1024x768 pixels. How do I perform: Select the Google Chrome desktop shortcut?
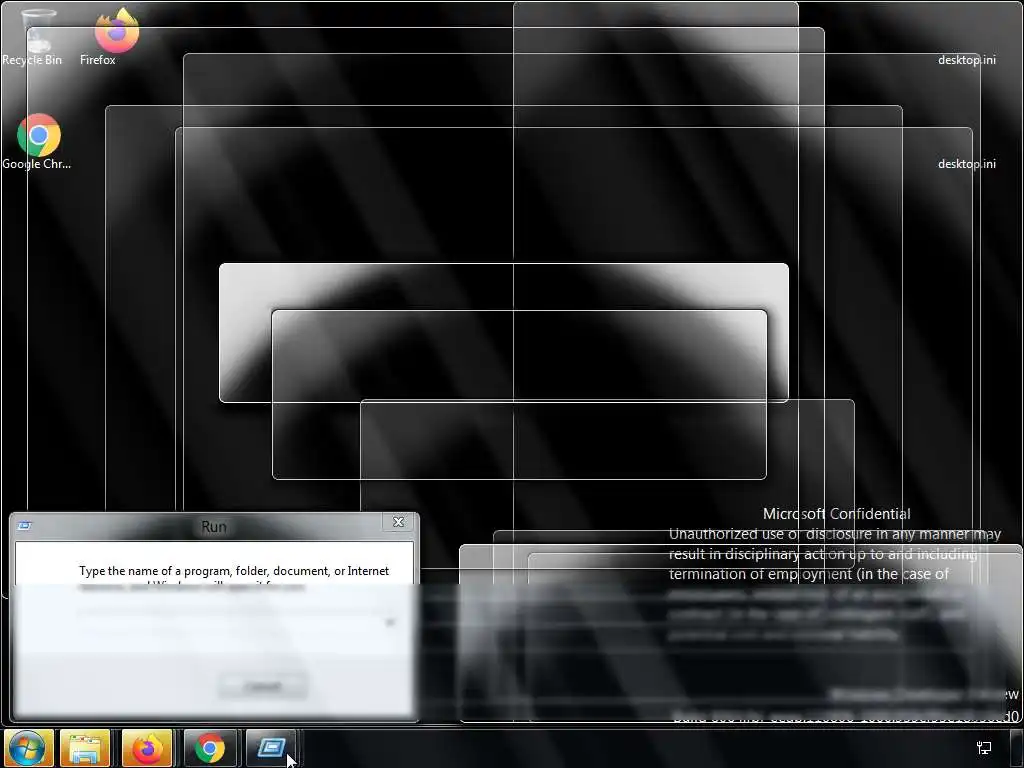tap(37, 142)
